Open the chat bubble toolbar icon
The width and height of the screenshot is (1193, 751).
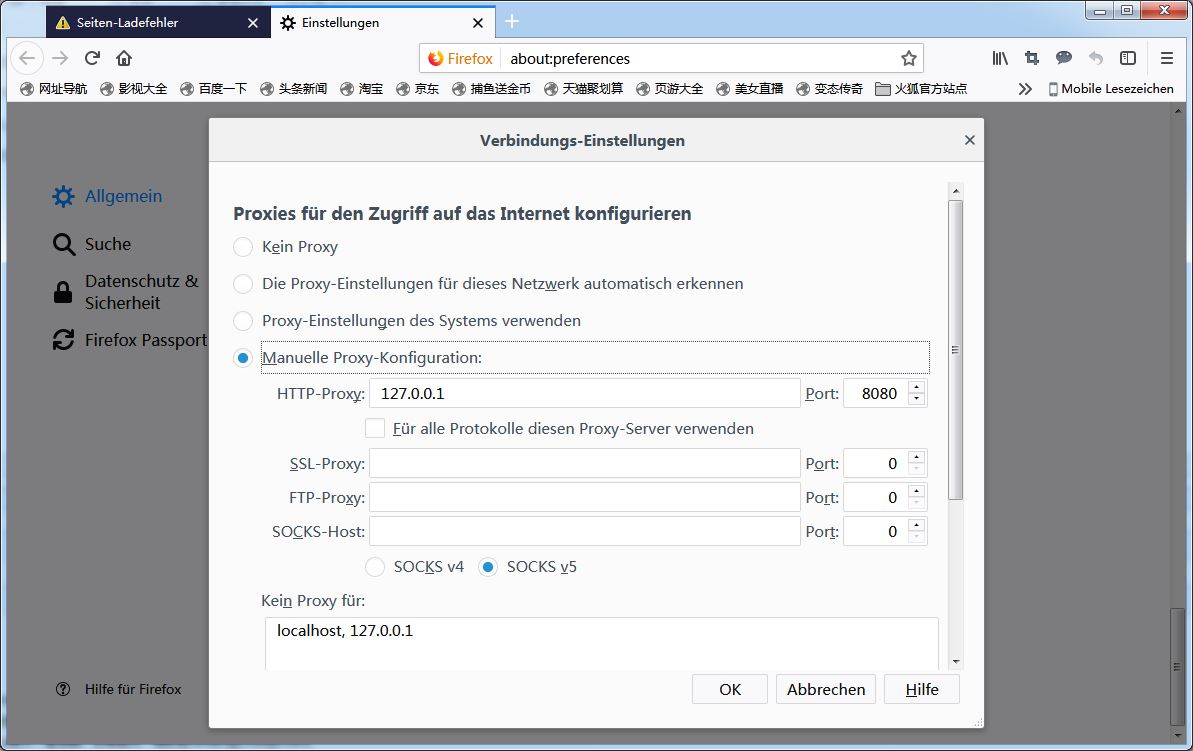tap(1064, 58)
